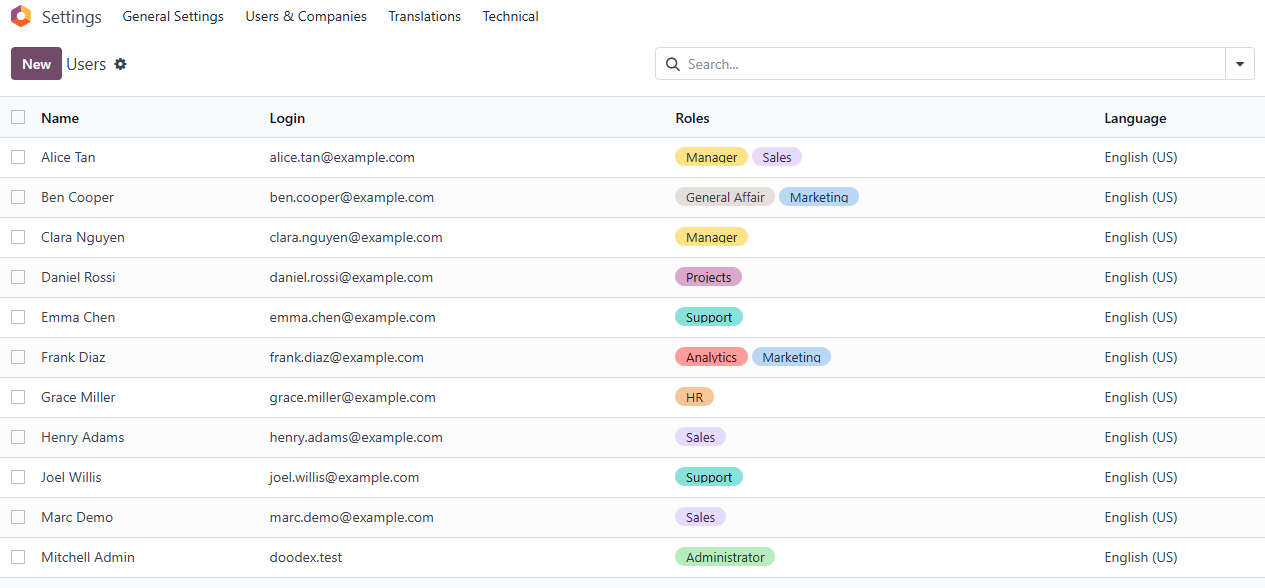Click the Odoo app logo icon
Image resolution: width=1265 pixels, height=588 pixels.
pyautogui.click(x=21, y=16)
